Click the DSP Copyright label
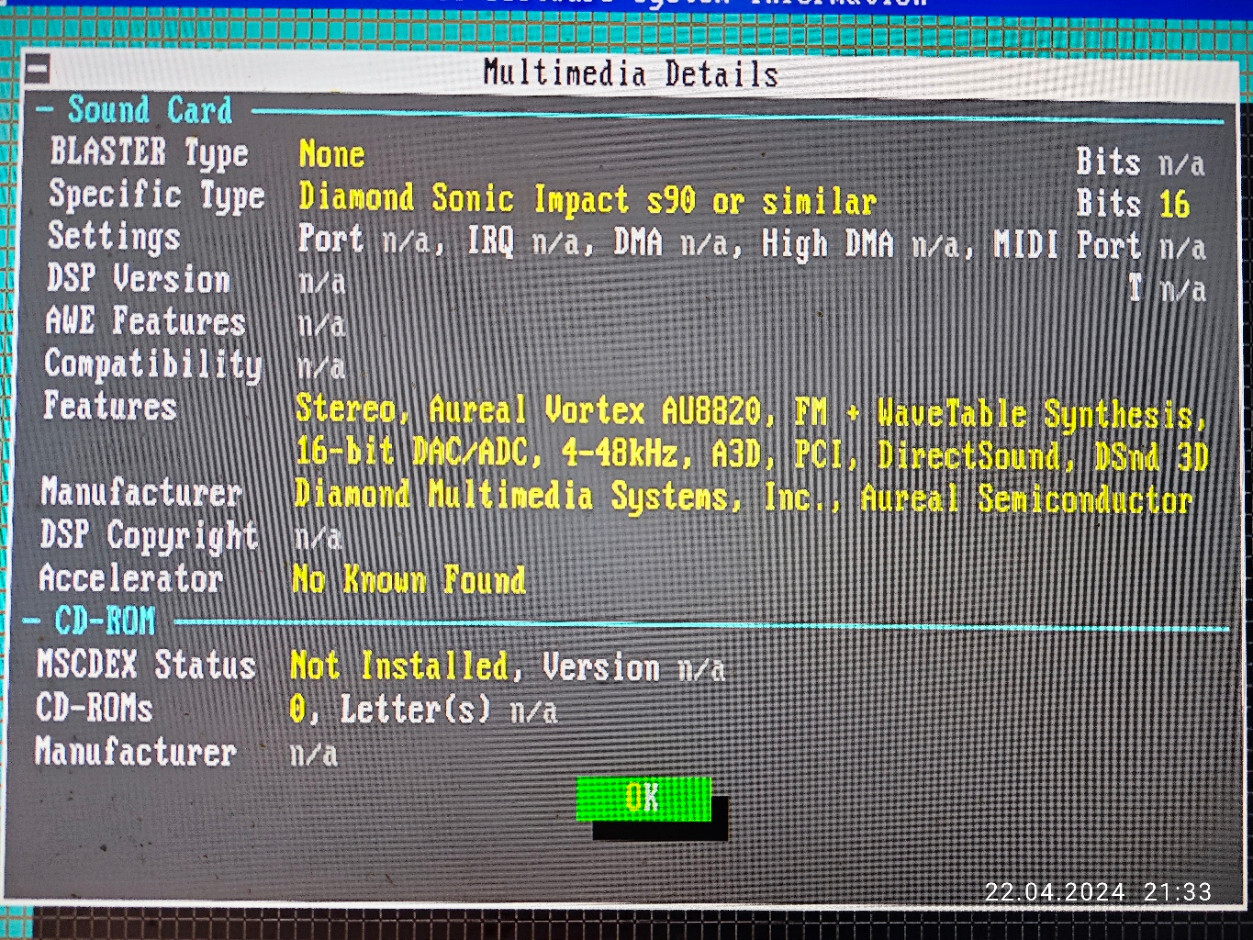 coord(149,536)
